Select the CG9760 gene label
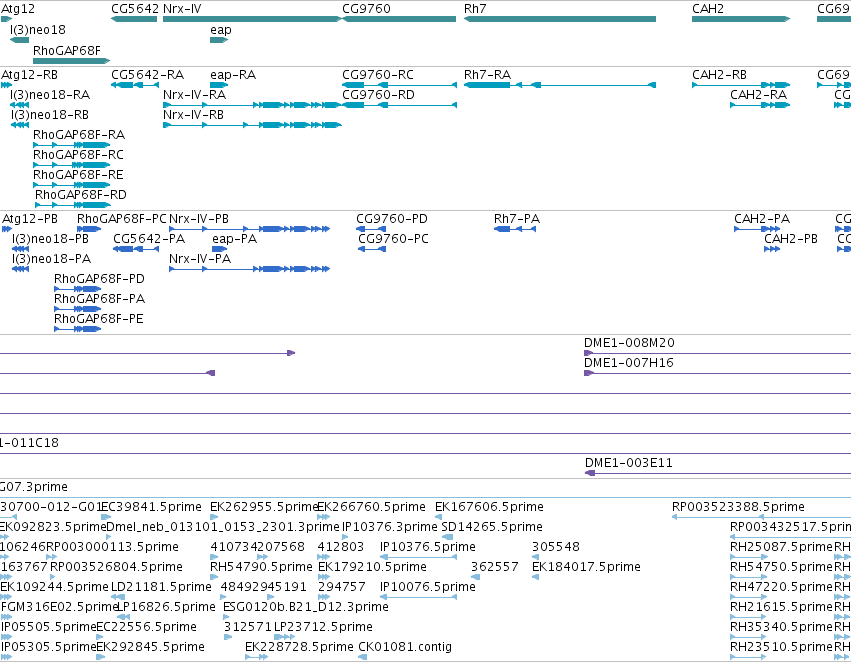Viewport: 851px width, 662px height. tap(366, 9)
